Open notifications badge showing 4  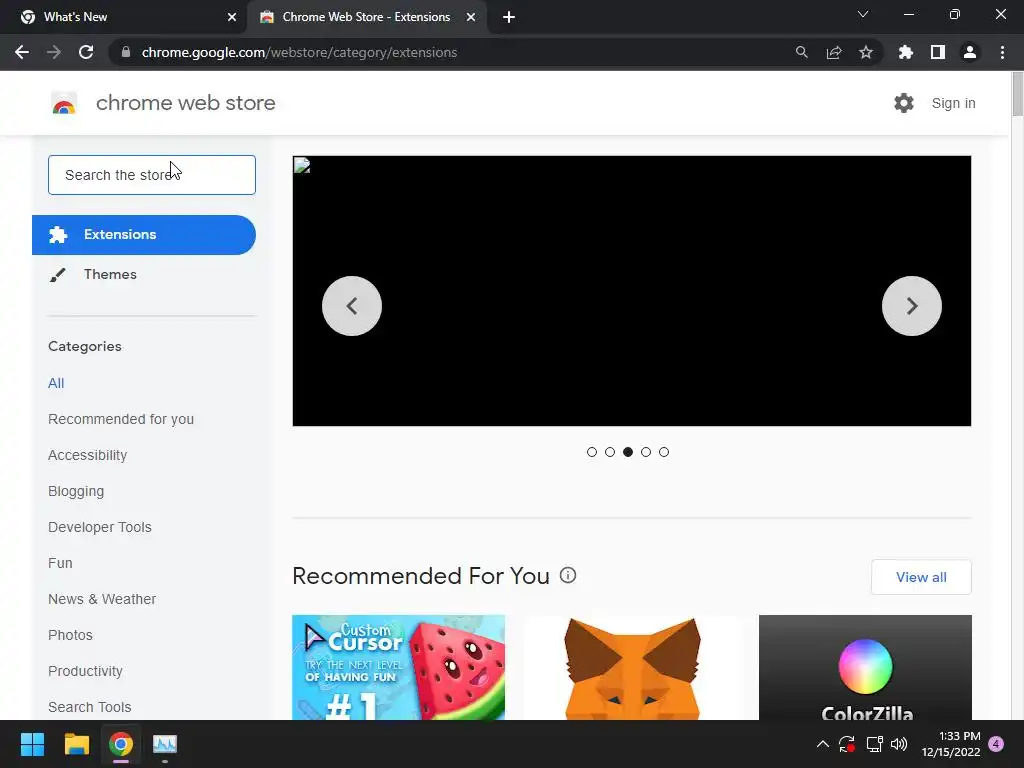(x=996, y=744)
